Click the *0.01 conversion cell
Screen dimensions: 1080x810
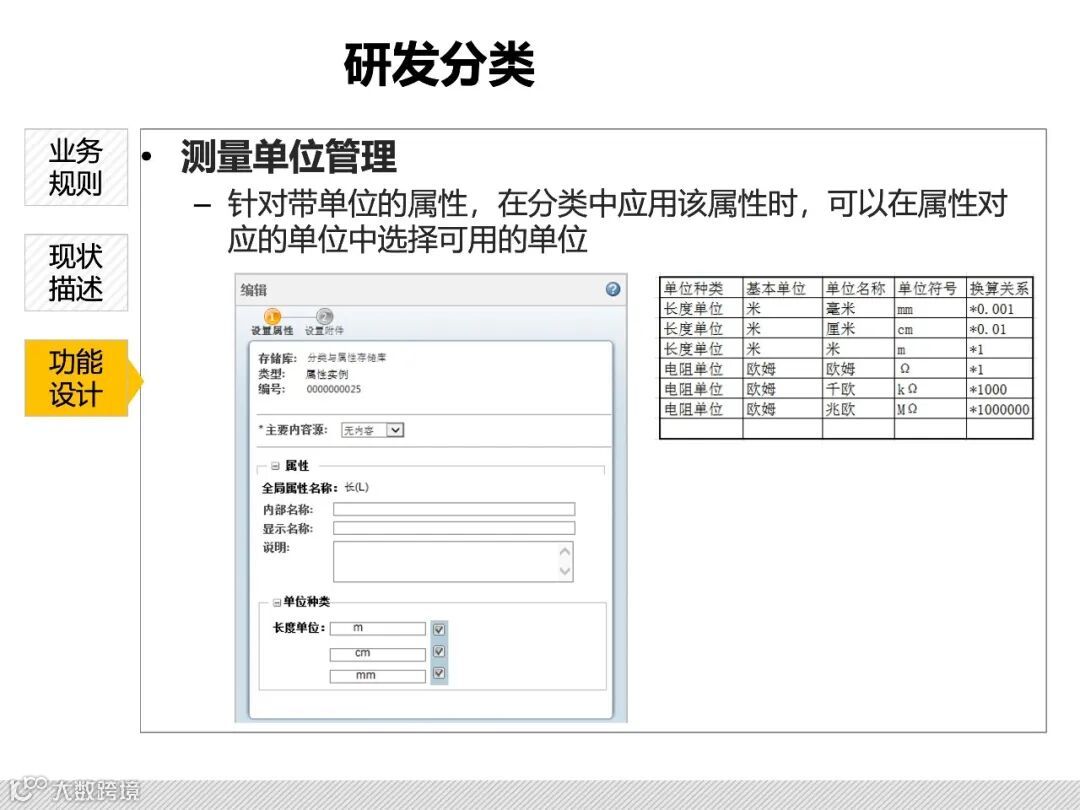(999, 329)
